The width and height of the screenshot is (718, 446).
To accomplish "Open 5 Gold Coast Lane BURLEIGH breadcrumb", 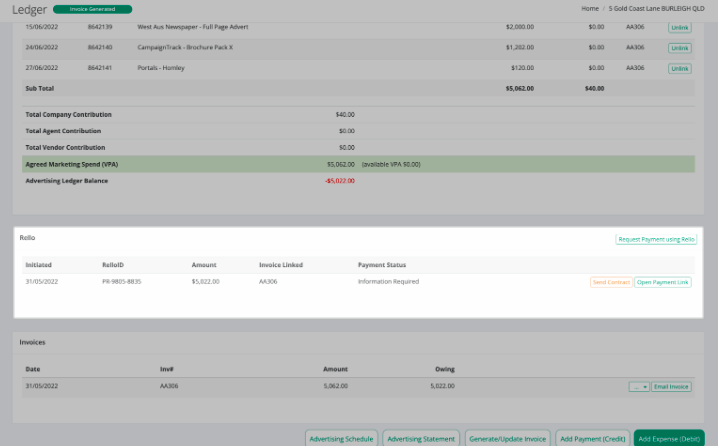I will click(656, 9).
